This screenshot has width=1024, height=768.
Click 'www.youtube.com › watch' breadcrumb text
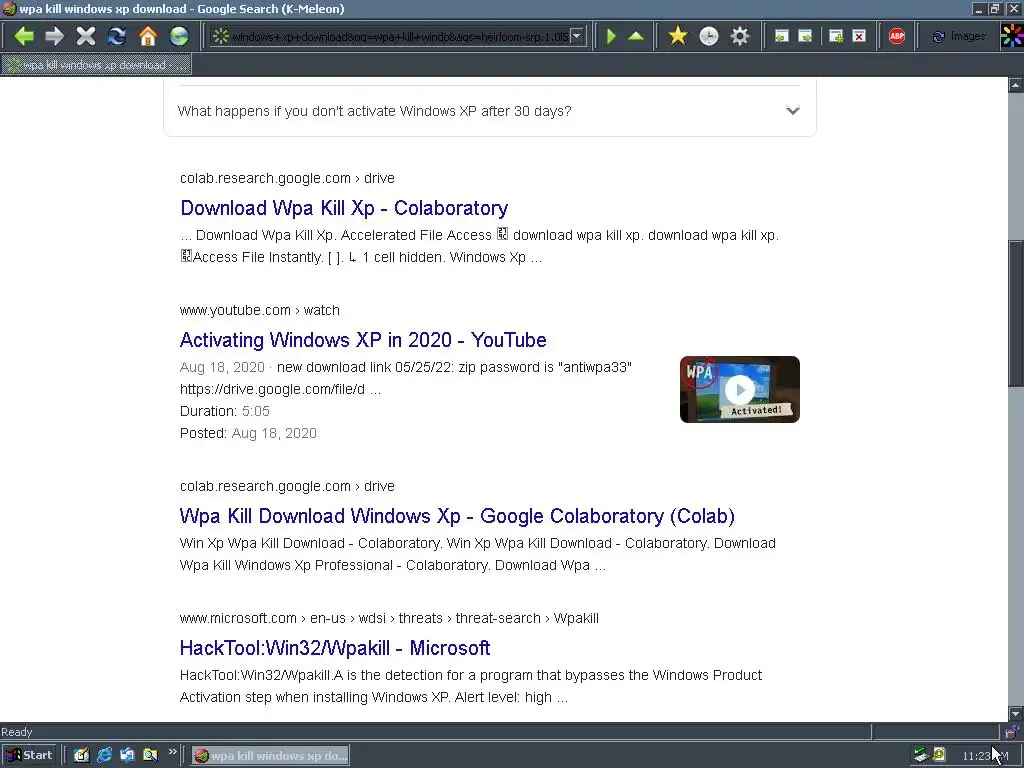[260, 310]
